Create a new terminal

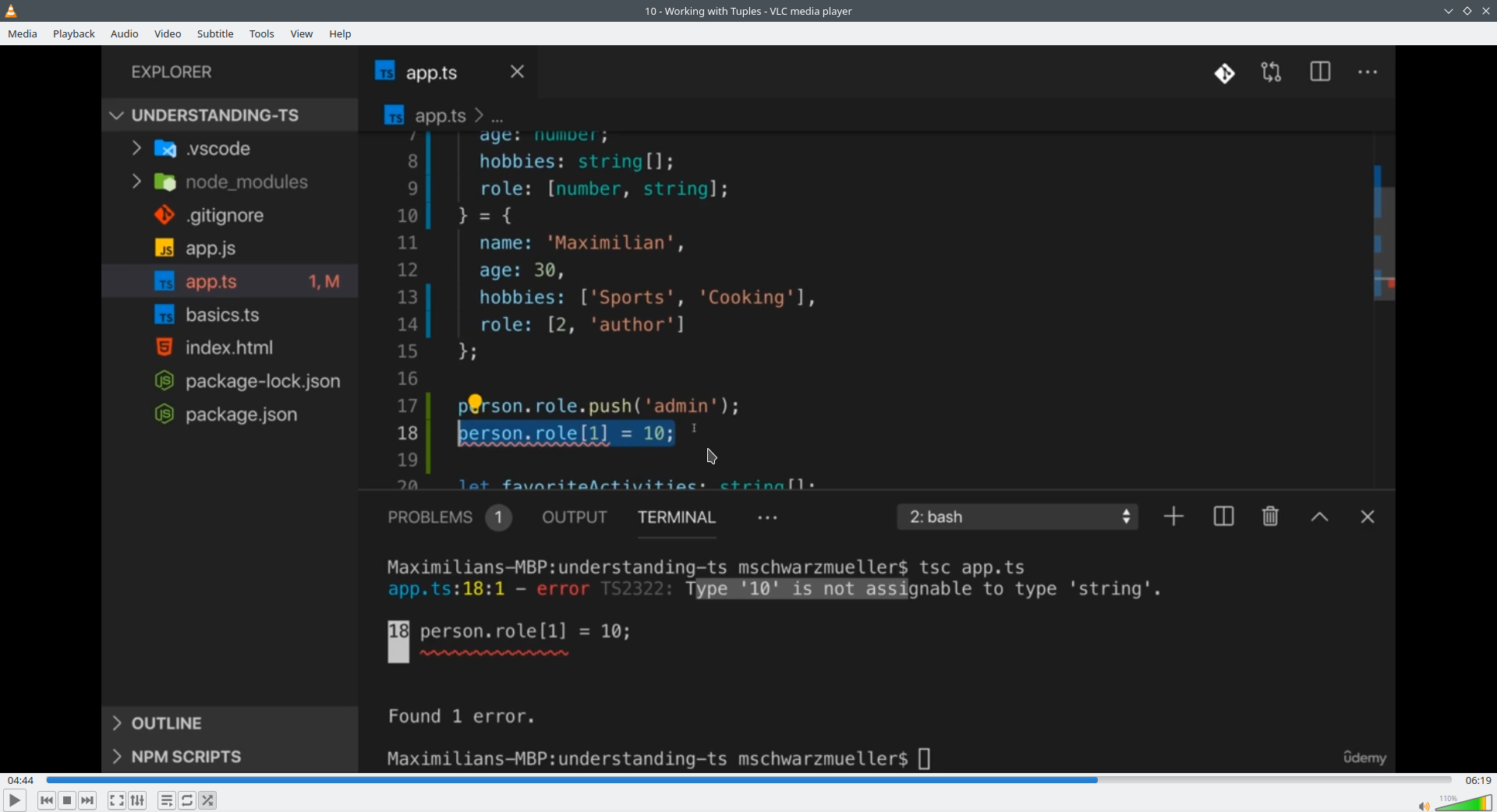click(1173, 517)
